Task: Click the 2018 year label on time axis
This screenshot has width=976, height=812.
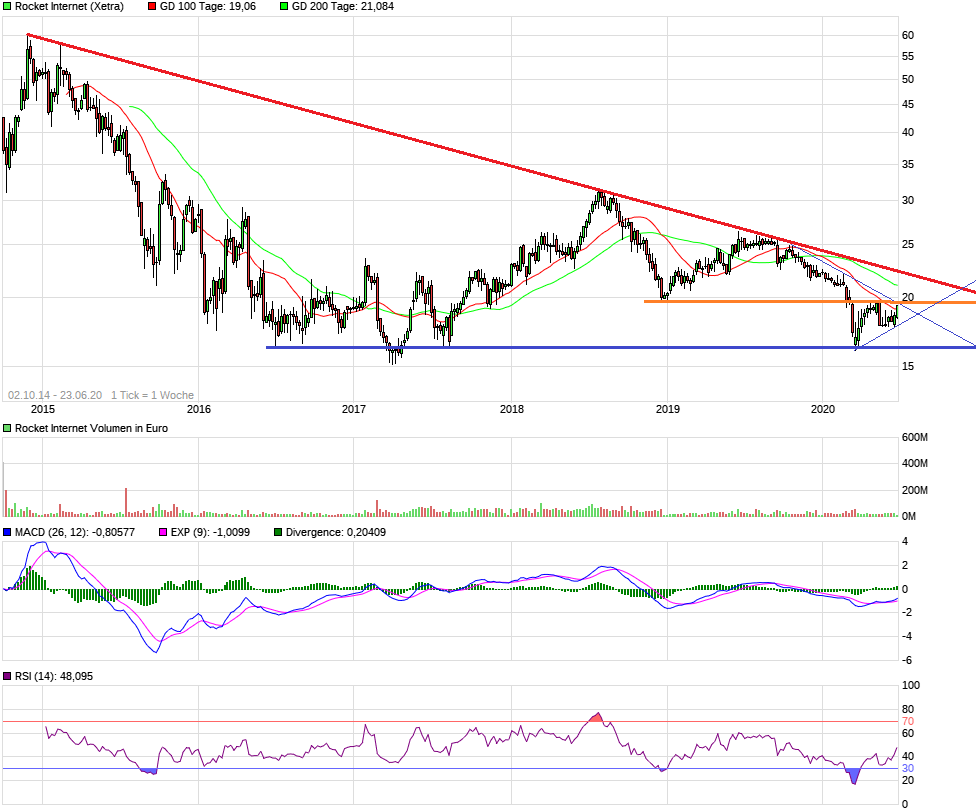Action: (512, 409)
